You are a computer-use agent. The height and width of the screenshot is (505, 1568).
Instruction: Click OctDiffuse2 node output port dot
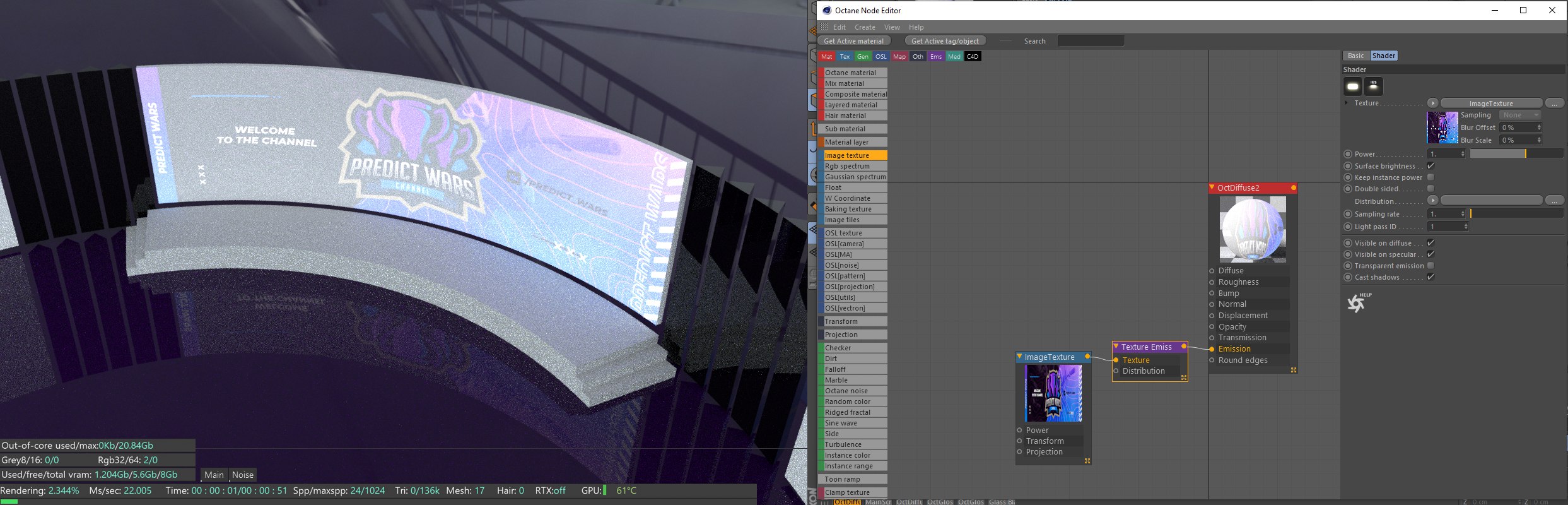1294,187
